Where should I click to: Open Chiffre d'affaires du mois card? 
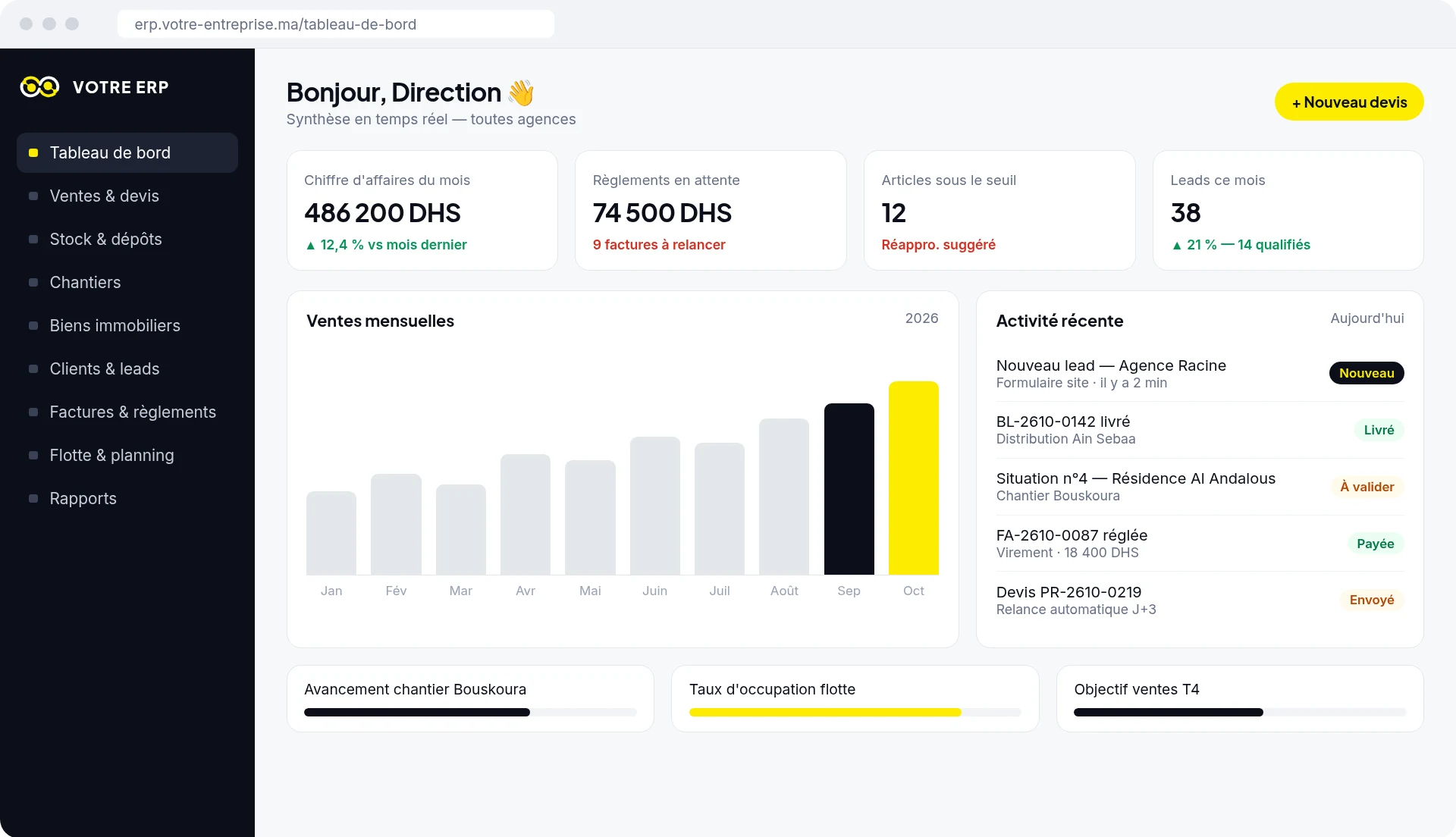(x=422, y=210)
